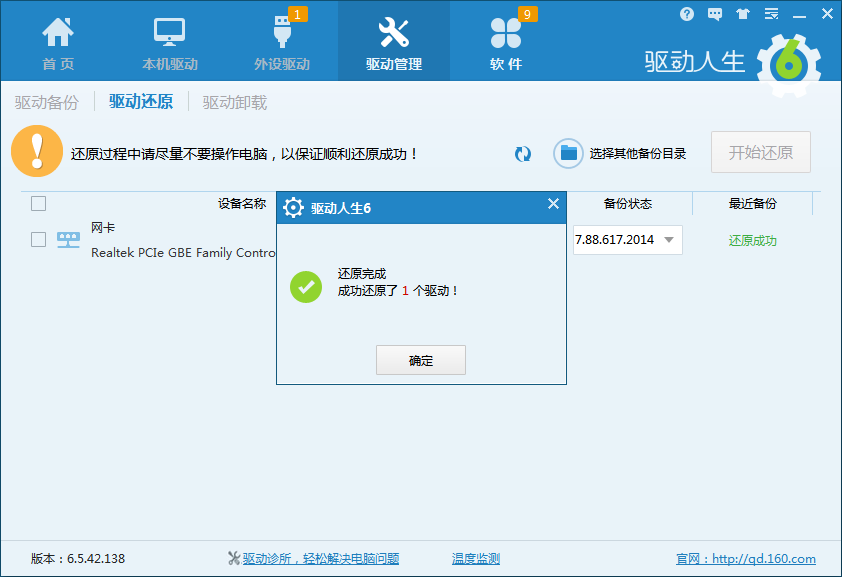Open 外设驱动 peripheral drivers section

click(281, 42)
